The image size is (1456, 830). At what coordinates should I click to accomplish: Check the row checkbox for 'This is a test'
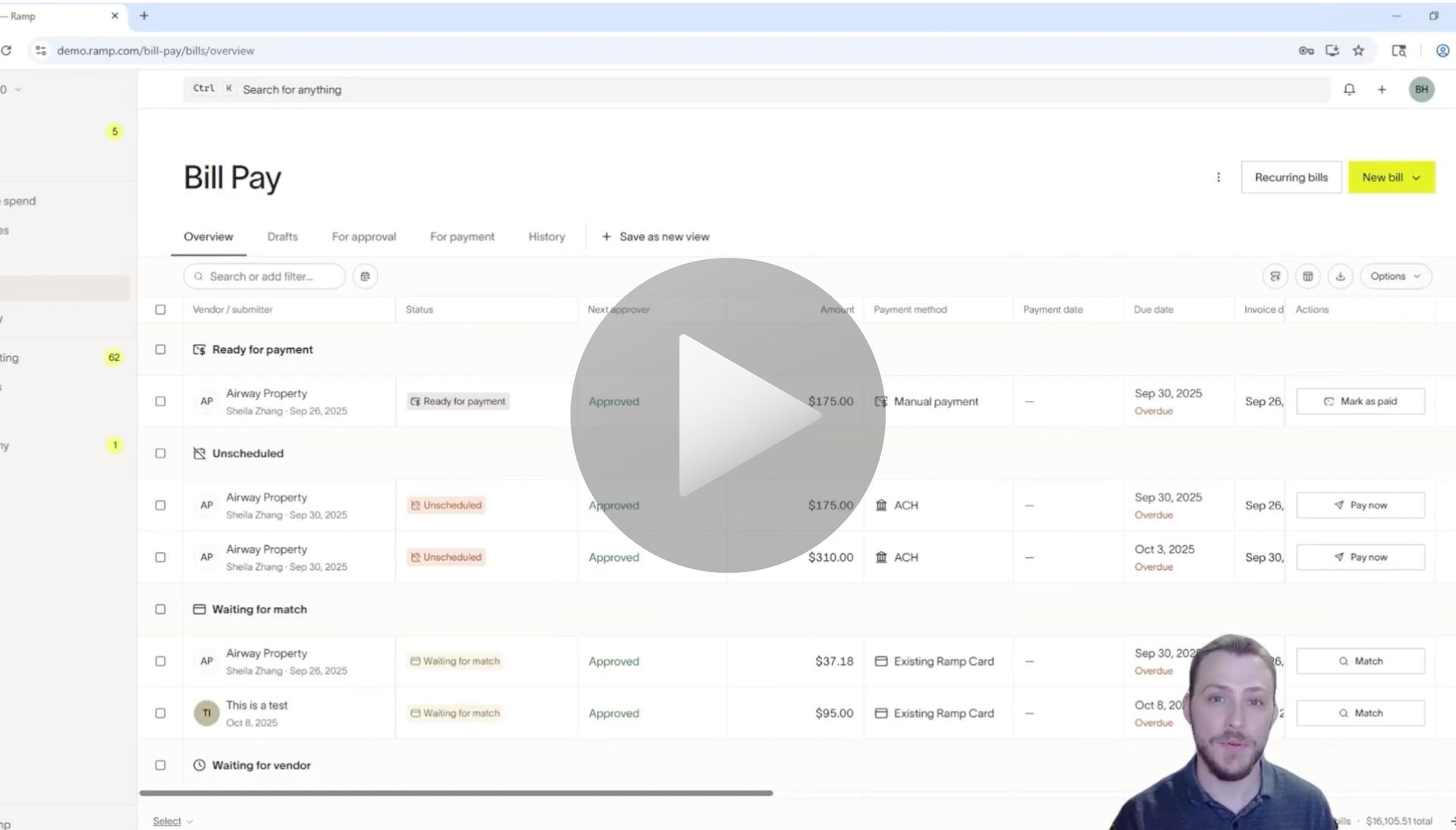point(160,713)
